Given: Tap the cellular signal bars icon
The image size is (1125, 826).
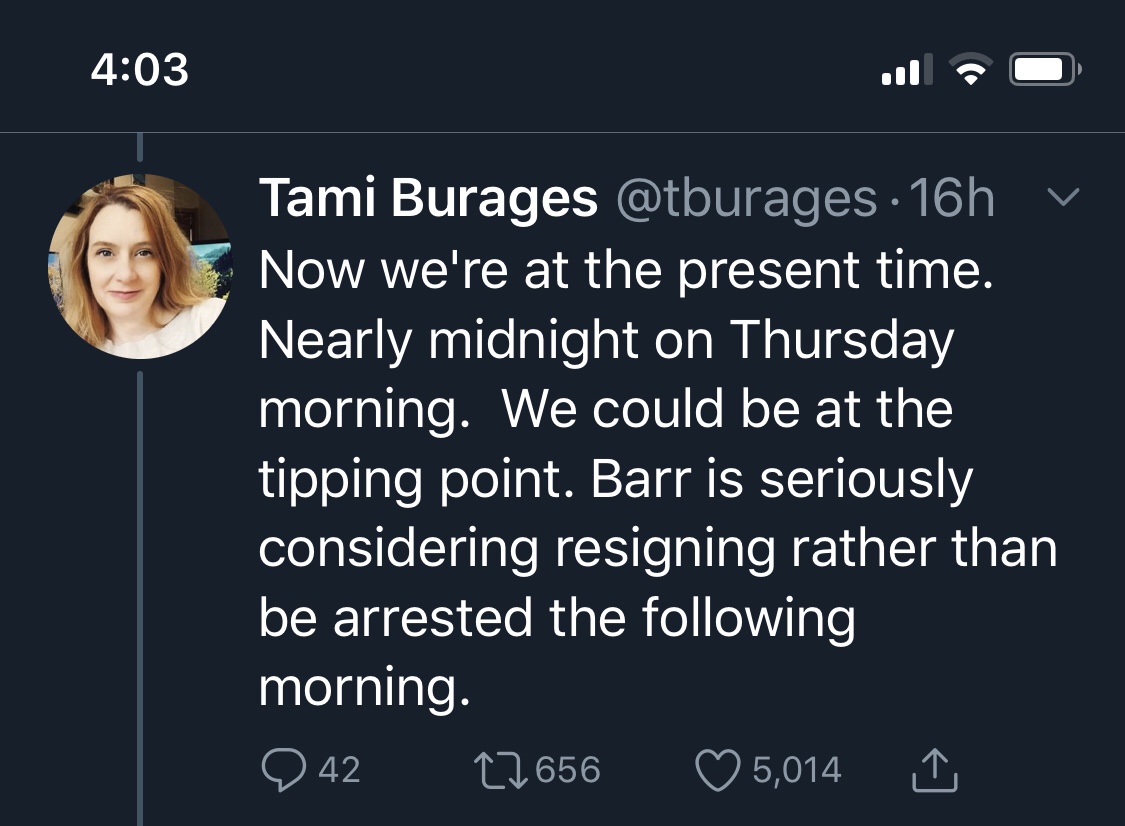Looking at the screenshot, I should coord(906,70).
